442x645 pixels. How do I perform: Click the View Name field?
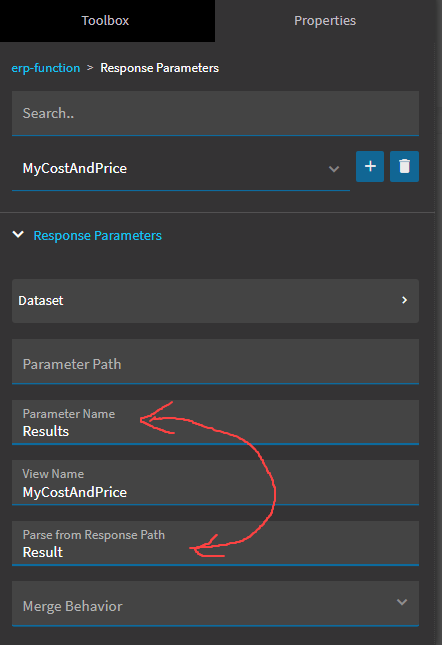(x=215, y=483)
